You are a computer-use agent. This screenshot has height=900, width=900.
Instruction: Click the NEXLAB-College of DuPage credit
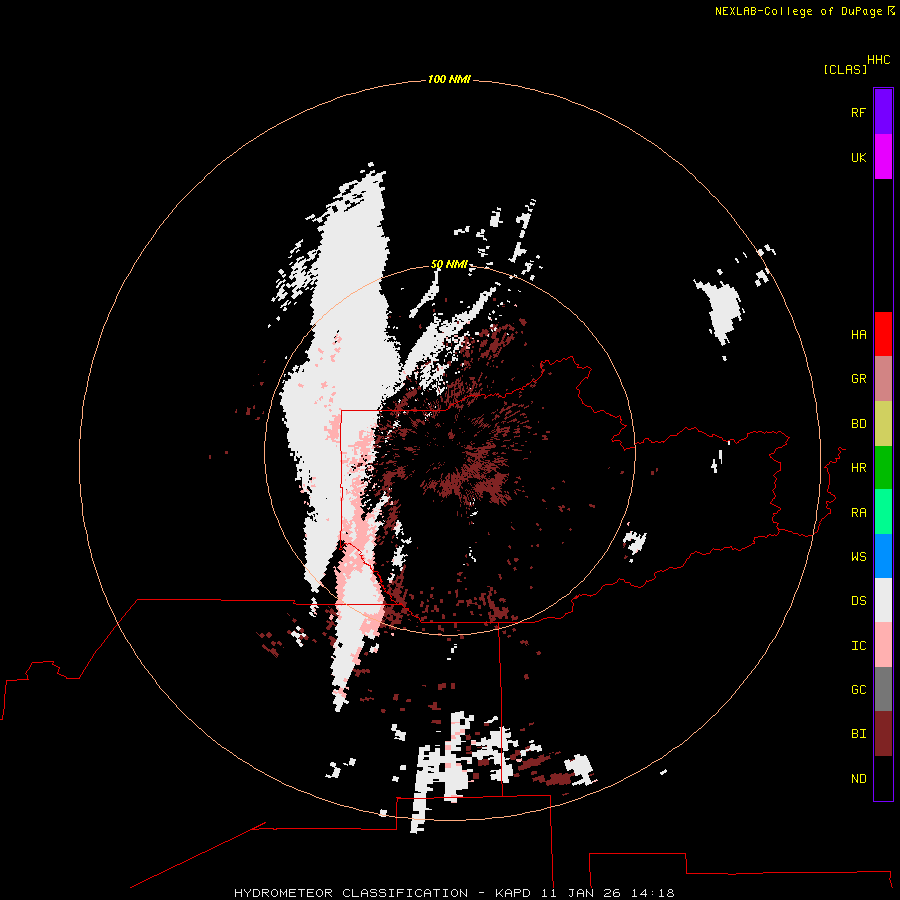pyautogui.click(x=798, y=11)
